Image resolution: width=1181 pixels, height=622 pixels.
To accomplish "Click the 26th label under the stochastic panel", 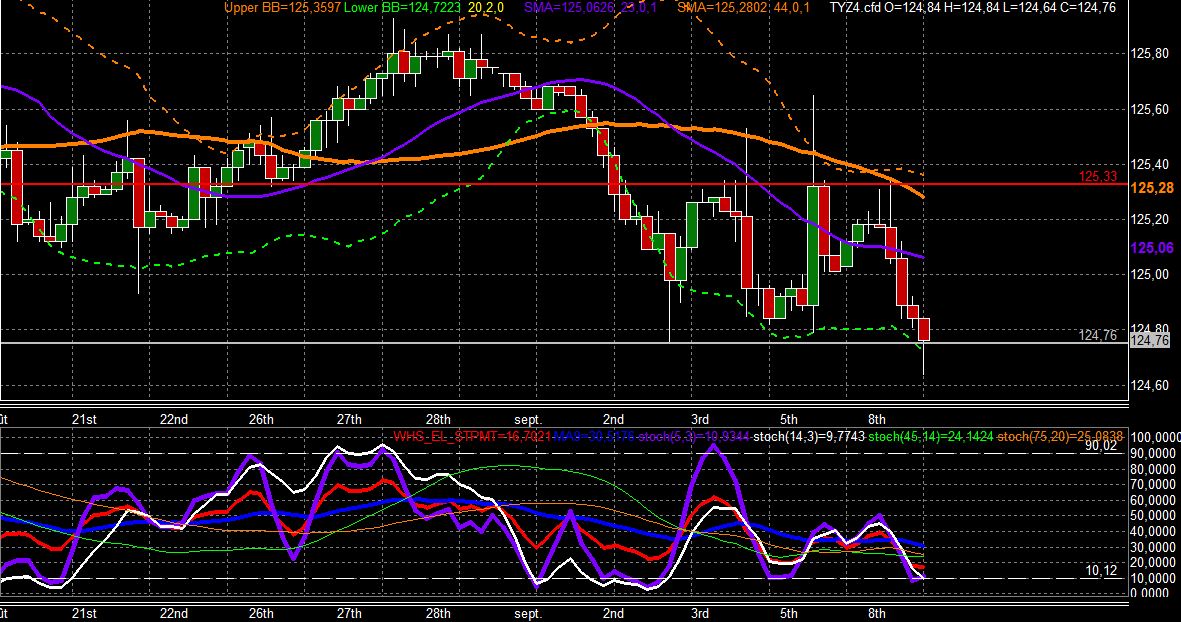I will [261, 613].
